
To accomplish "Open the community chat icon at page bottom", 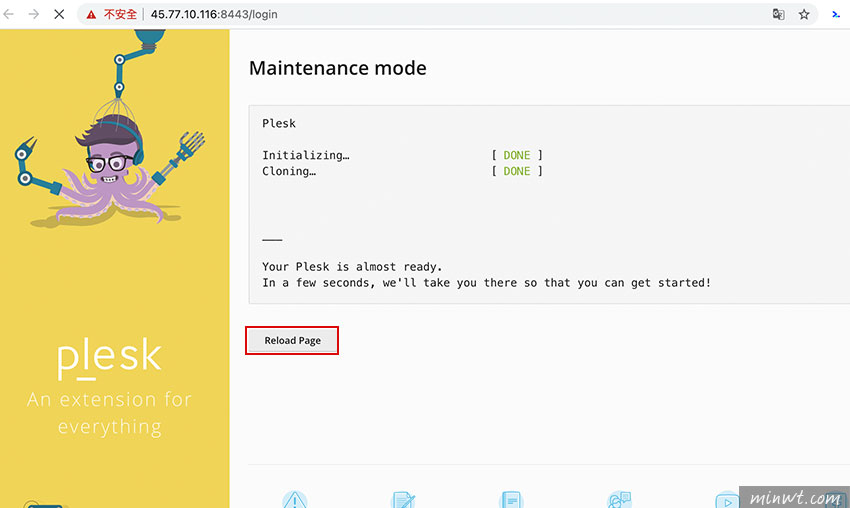I will tap(619, 499).
